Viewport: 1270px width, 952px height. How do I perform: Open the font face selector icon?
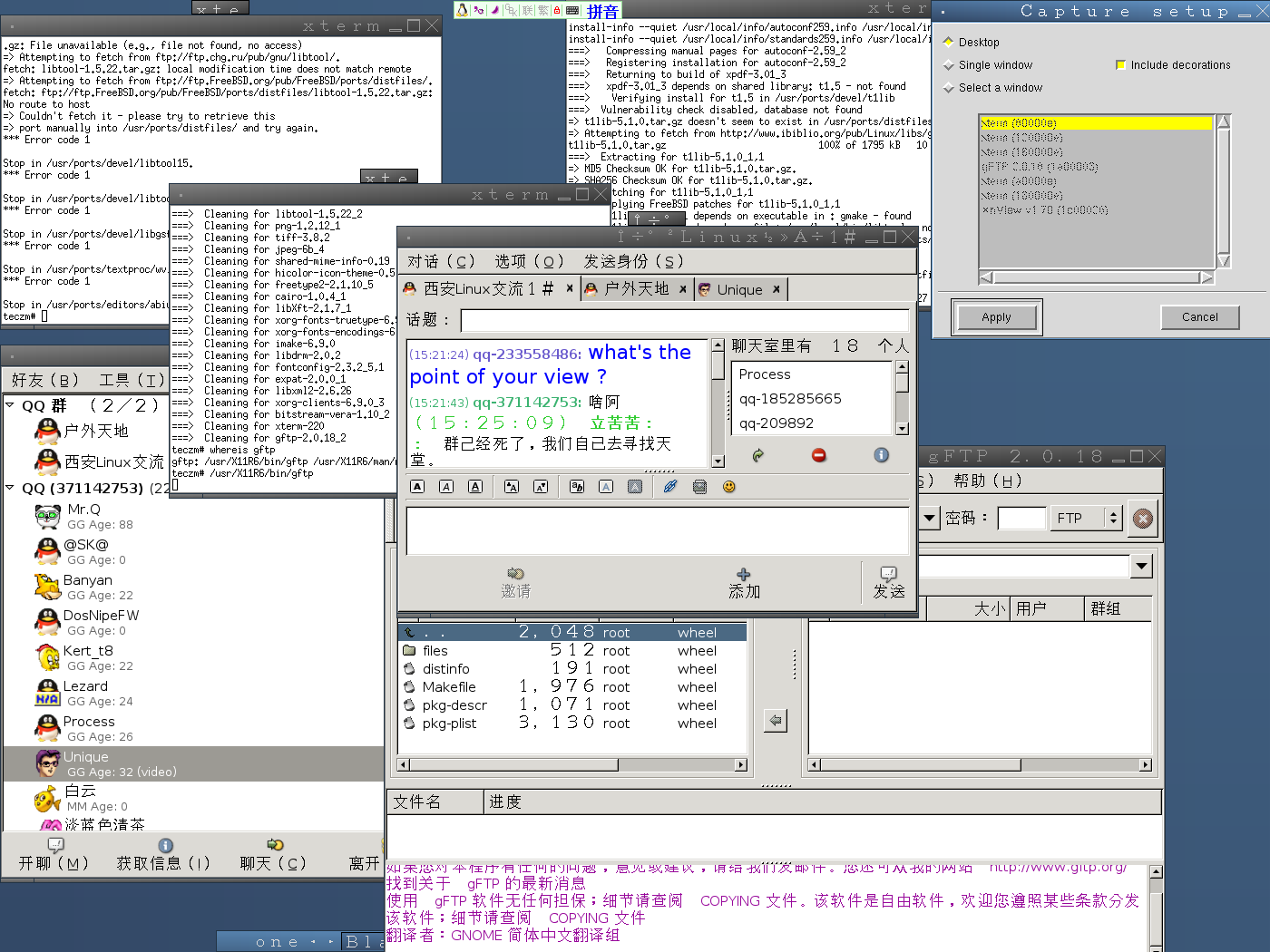click(577, 487)
